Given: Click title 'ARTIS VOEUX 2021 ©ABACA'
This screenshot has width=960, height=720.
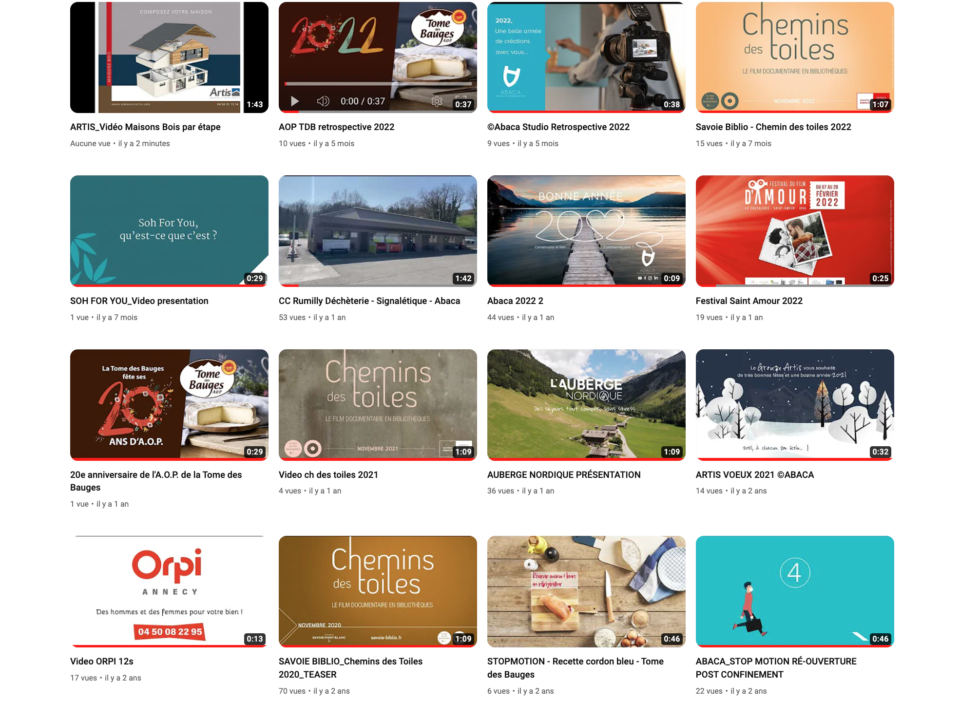Looking at the screenshot, I should (x=755, y=475).
